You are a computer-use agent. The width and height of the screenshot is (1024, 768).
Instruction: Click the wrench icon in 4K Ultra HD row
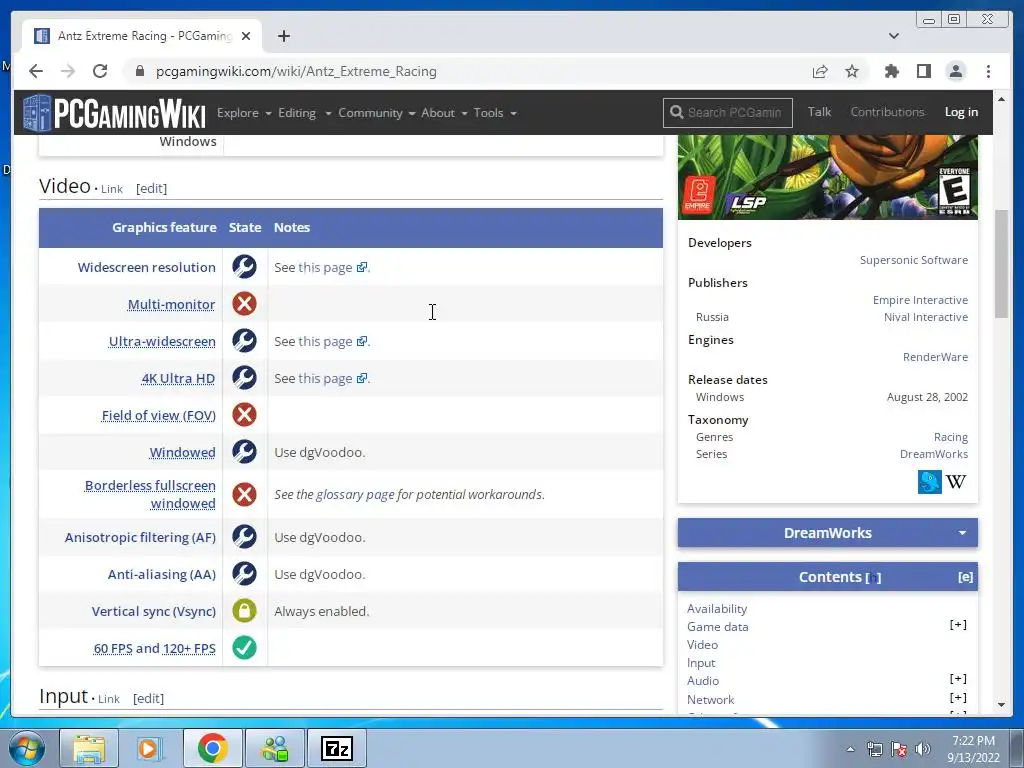244,378
